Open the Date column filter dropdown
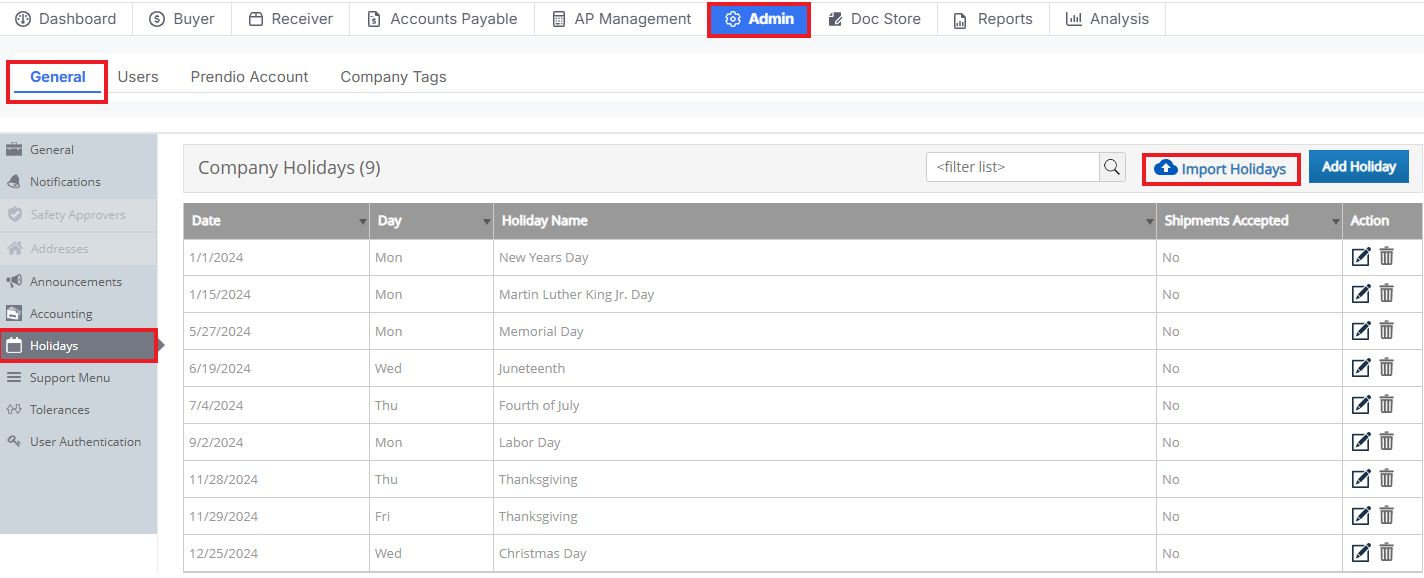The height and width of the screenshot is (578, 1424). click(x=362, y=222)
